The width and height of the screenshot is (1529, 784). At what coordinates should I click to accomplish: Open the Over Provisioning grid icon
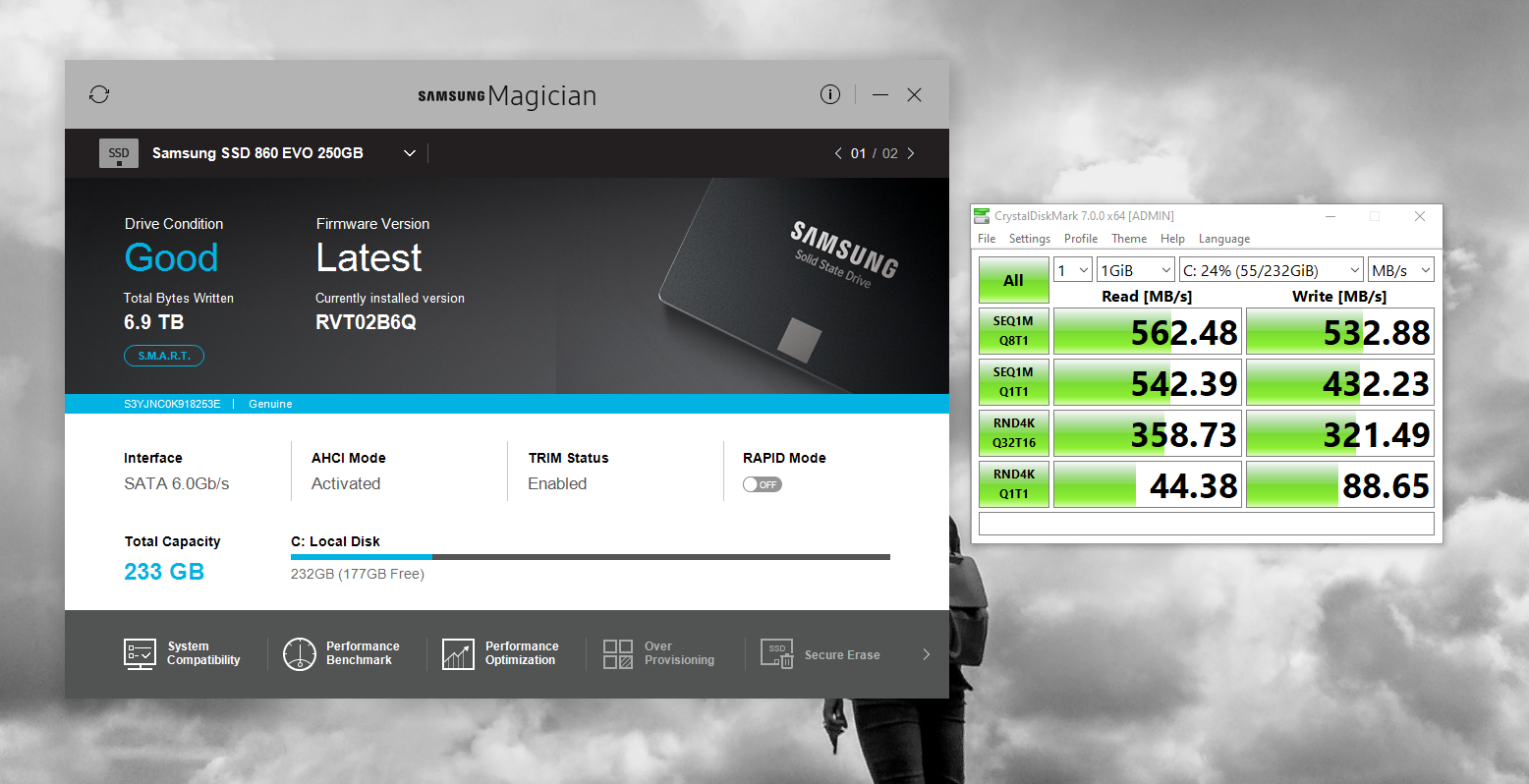click(x=618, y=654)
